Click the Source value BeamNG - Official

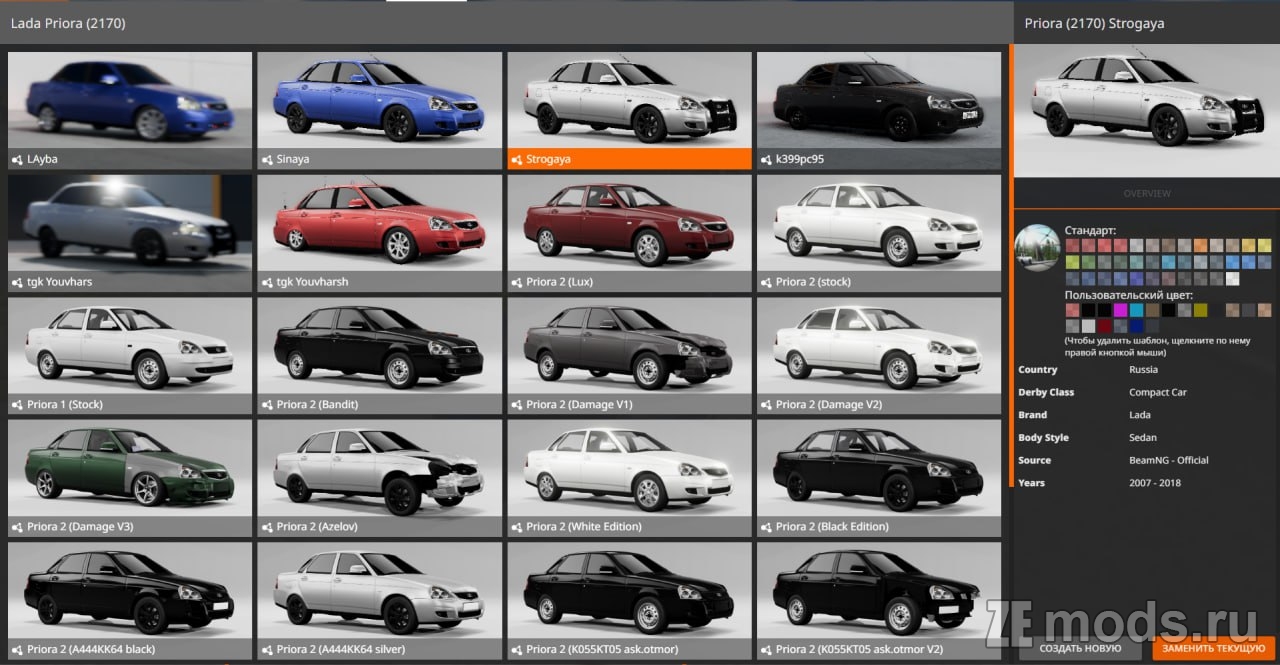(1169, 460)
